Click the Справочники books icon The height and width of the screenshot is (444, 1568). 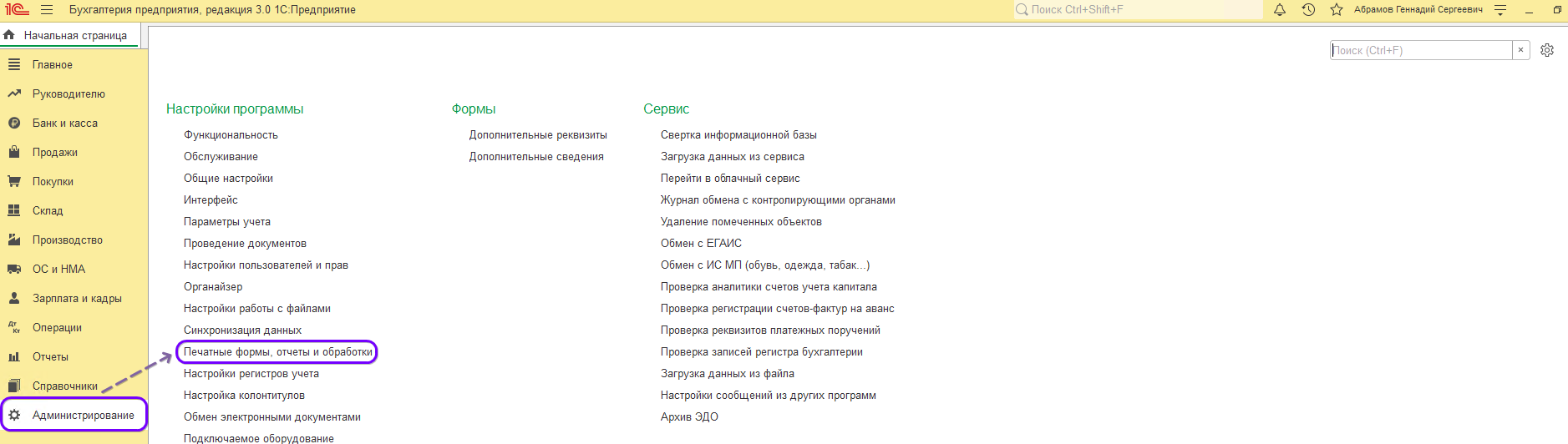(14, 386)
